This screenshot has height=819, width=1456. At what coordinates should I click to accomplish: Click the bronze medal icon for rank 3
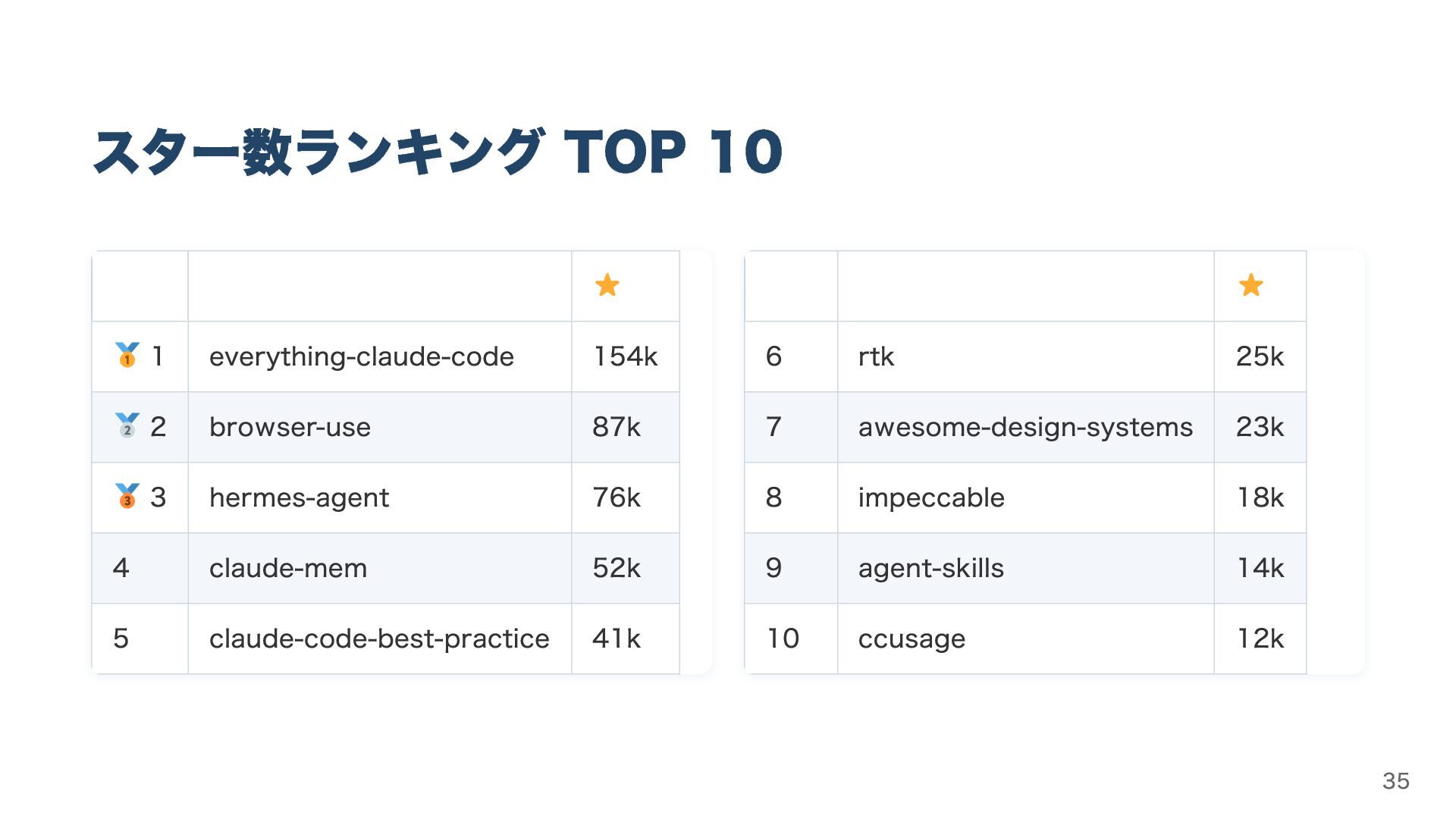pos(127,496)
